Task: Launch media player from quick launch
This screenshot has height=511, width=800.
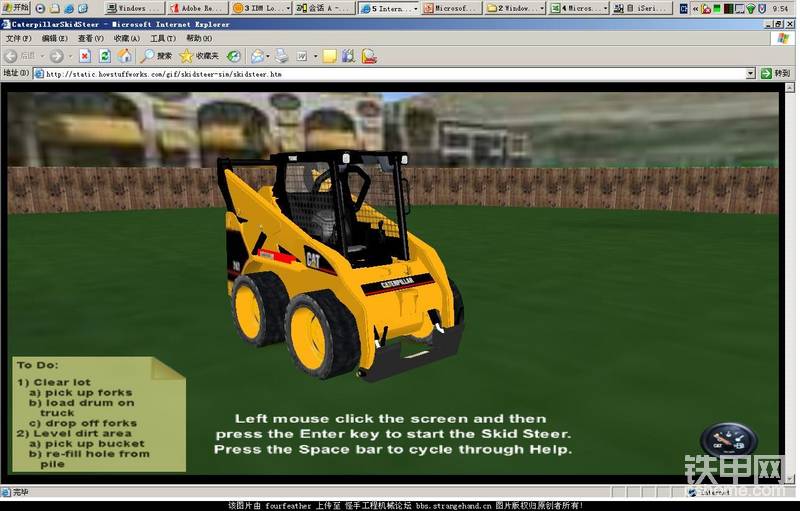Action: 40,8
